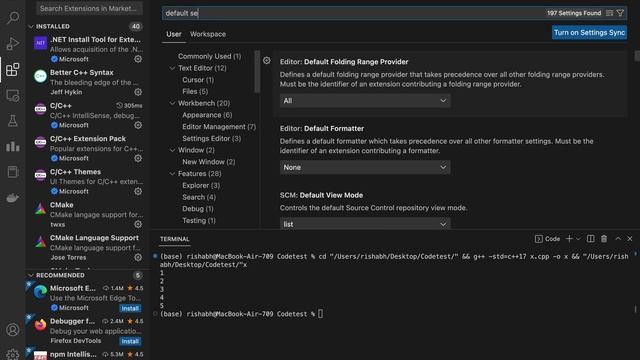
Task: Open the Default Formatter dropdown
Action: pyautogui.click(x=365, y=167)
